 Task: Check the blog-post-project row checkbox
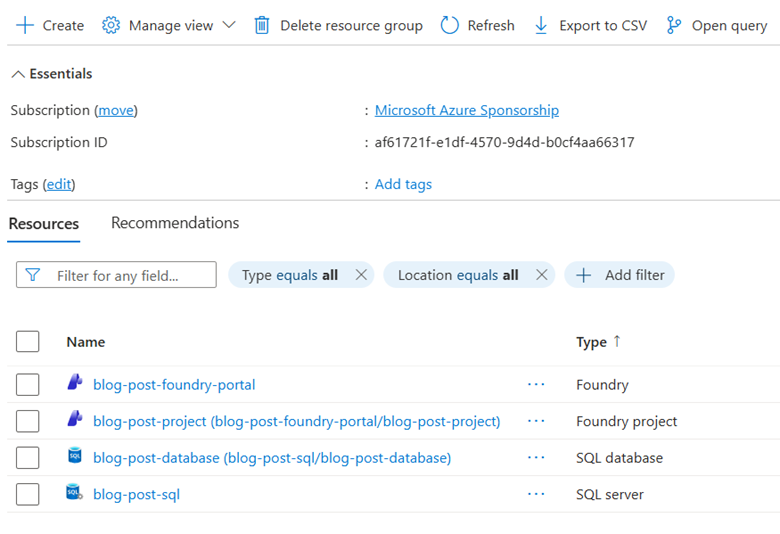coord(27,421)
